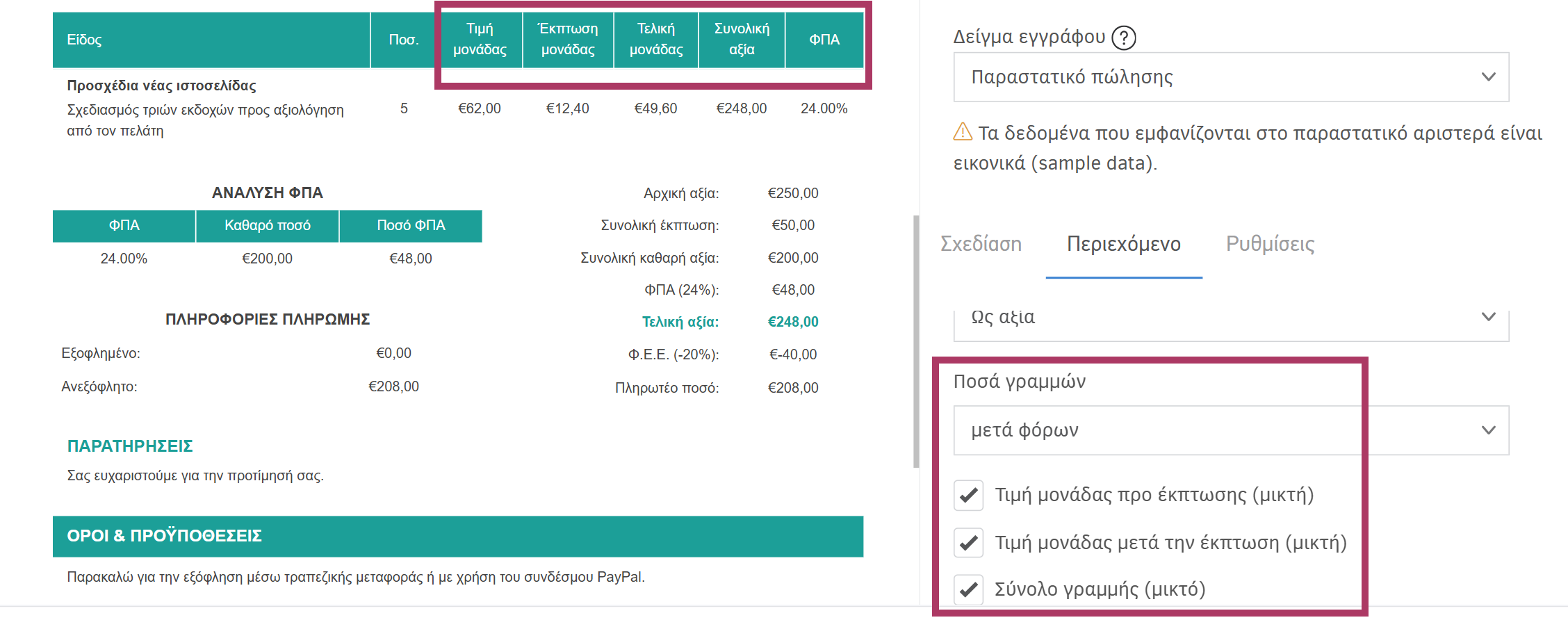This screenshot has height=620, width=1568.
Task: Uncheck Τιμή μονάδας μετά την έκπτωση (μικτή)
Action: coord(969,543)
